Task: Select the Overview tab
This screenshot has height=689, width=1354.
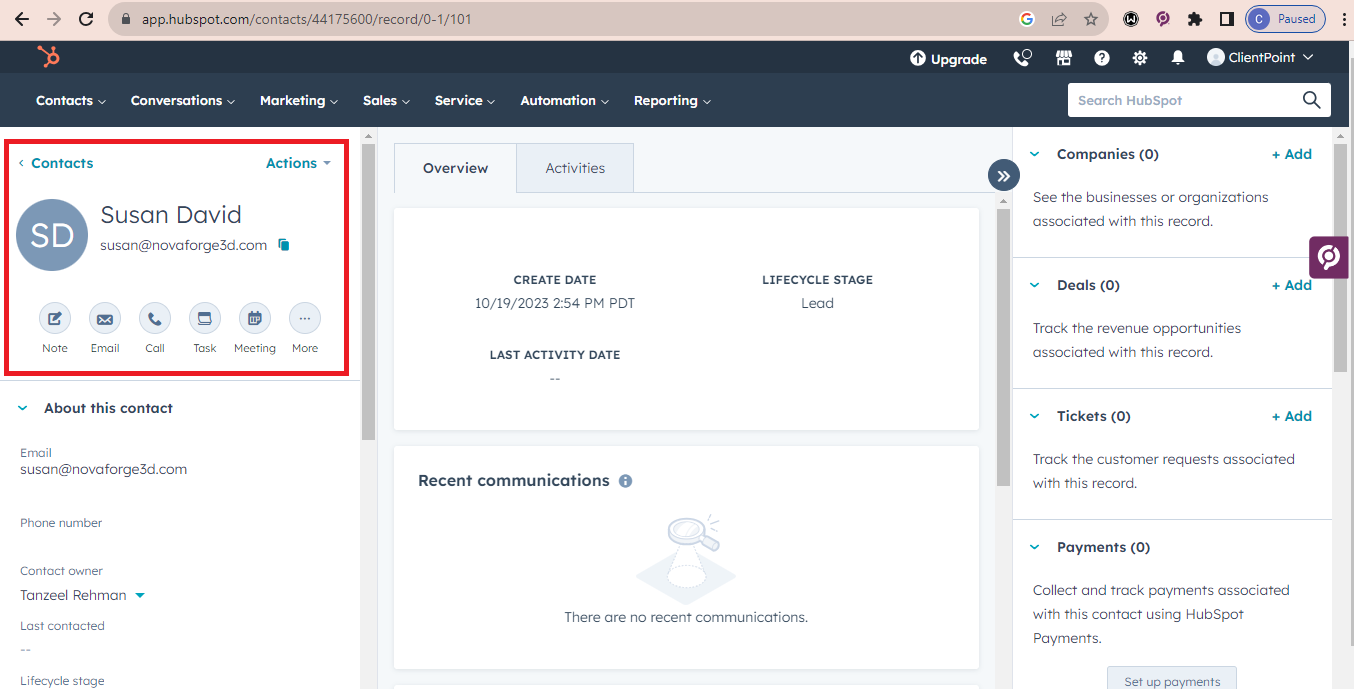Action: [455, 168]
